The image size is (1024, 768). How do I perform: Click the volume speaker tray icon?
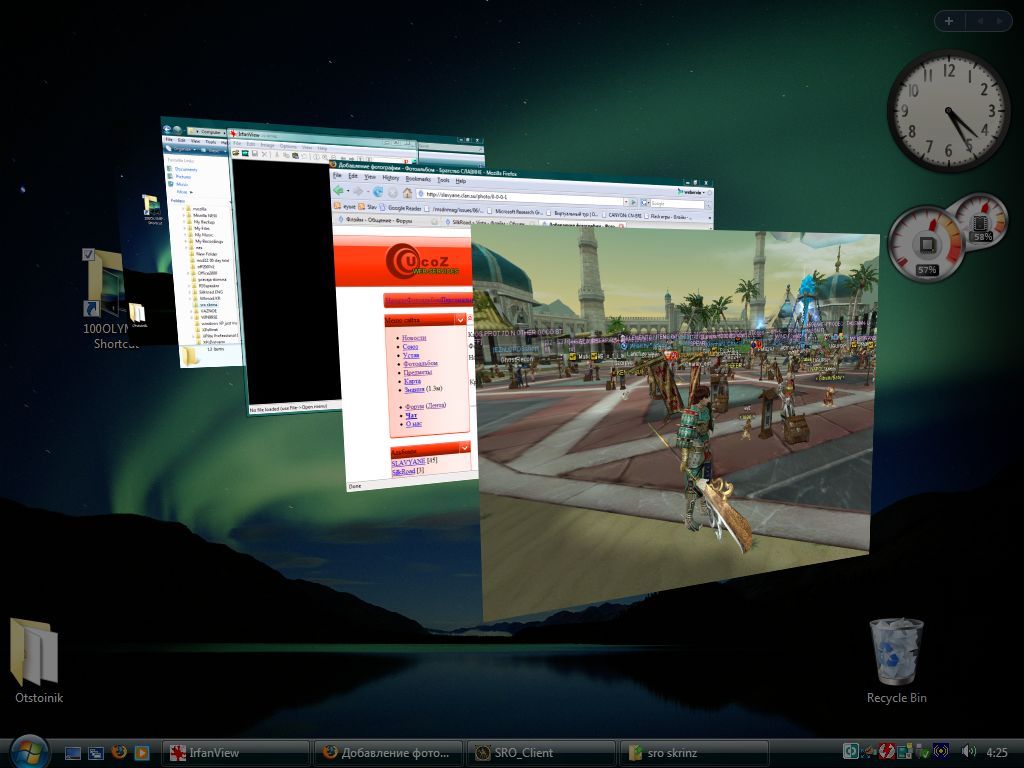pyautogui.click(x=969, y=752)
